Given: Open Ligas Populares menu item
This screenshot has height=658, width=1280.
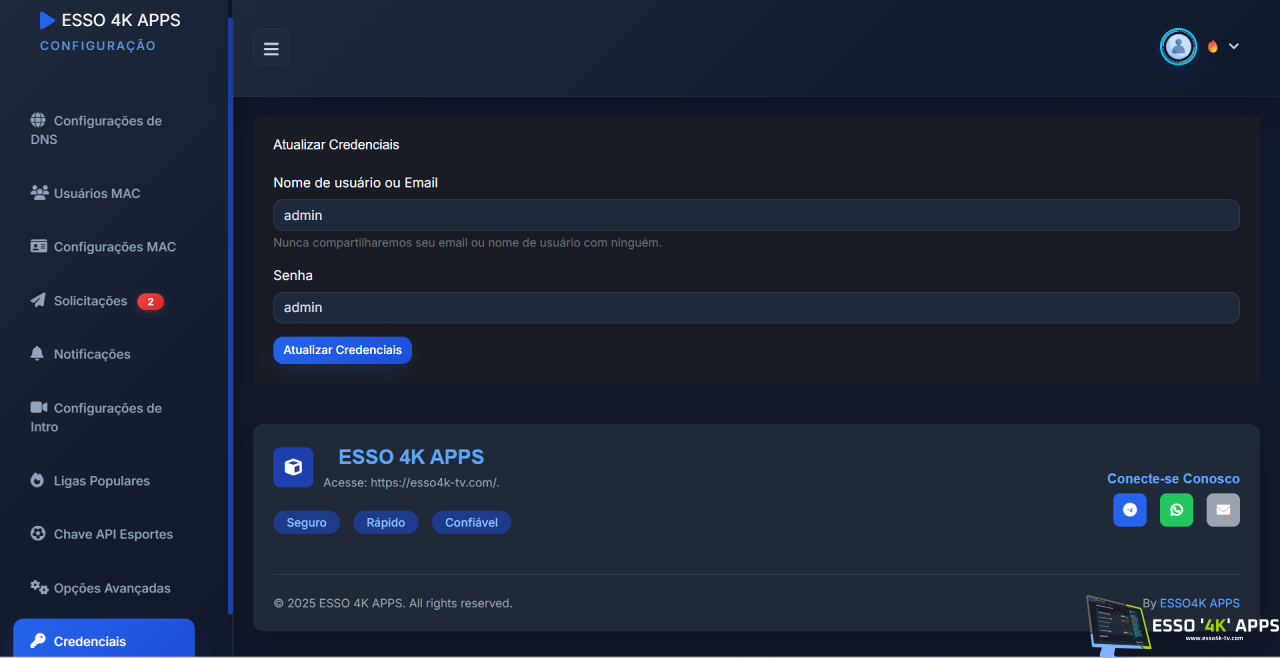Looking at the screenshot, I should tap(101, 481).
